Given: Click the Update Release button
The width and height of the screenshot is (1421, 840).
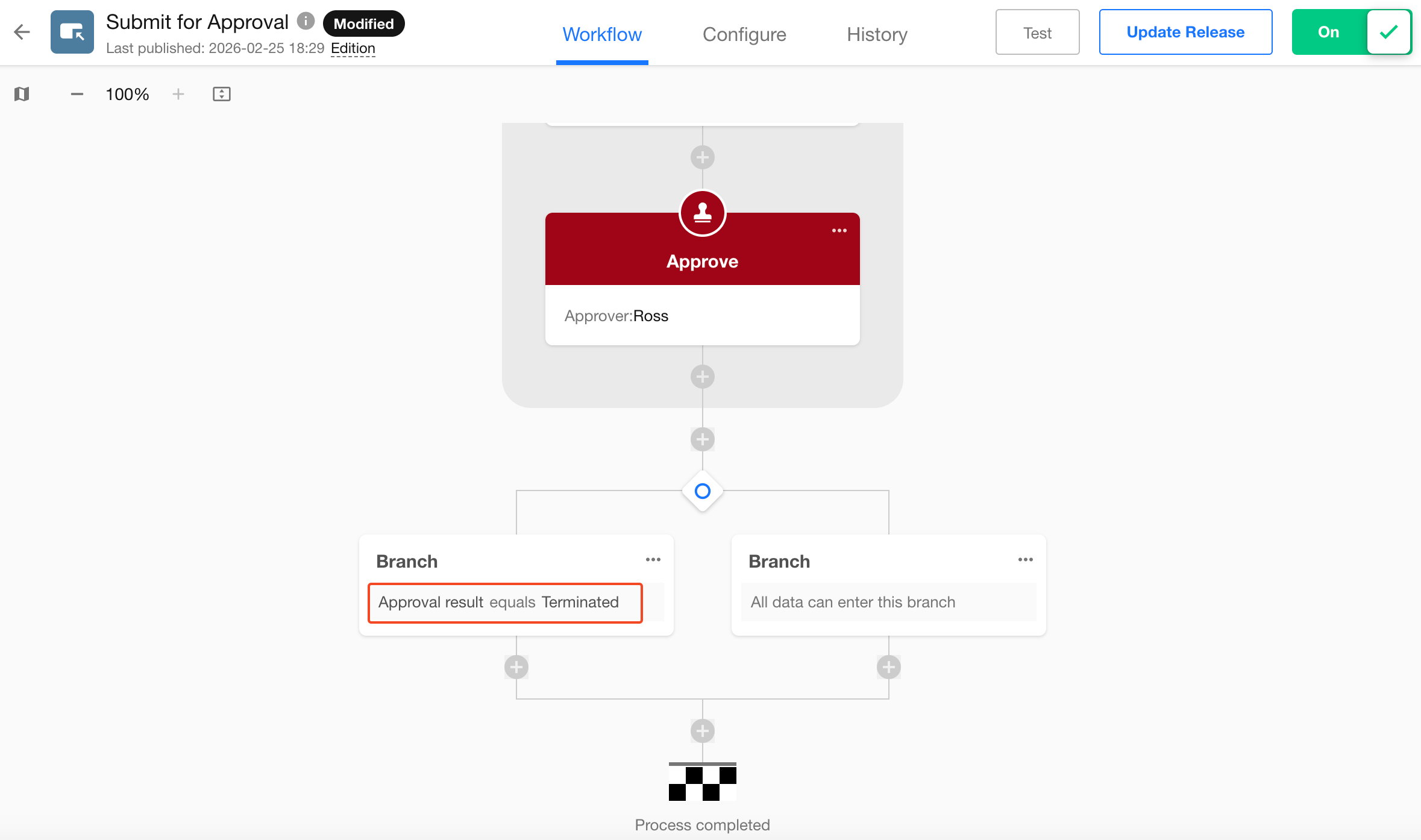Looking at the screenshot, I should [1185, 32].
